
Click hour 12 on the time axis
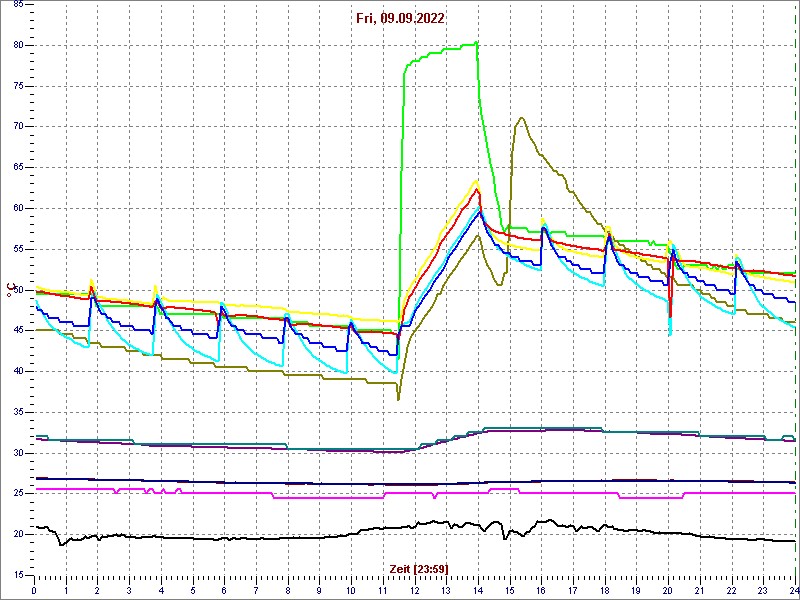(x=415, y=590)
